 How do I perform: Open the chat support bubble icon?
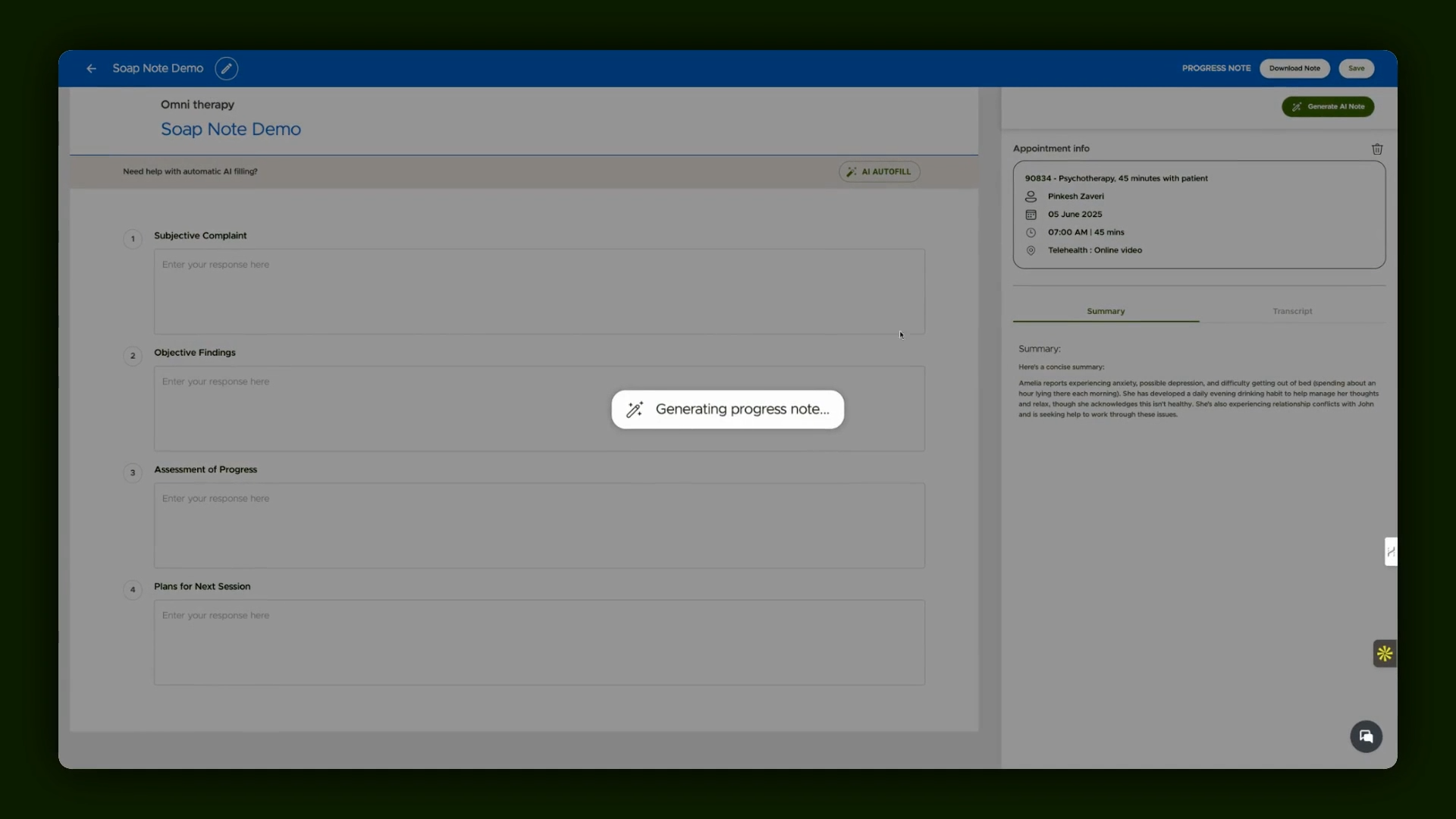(1366, 736)
